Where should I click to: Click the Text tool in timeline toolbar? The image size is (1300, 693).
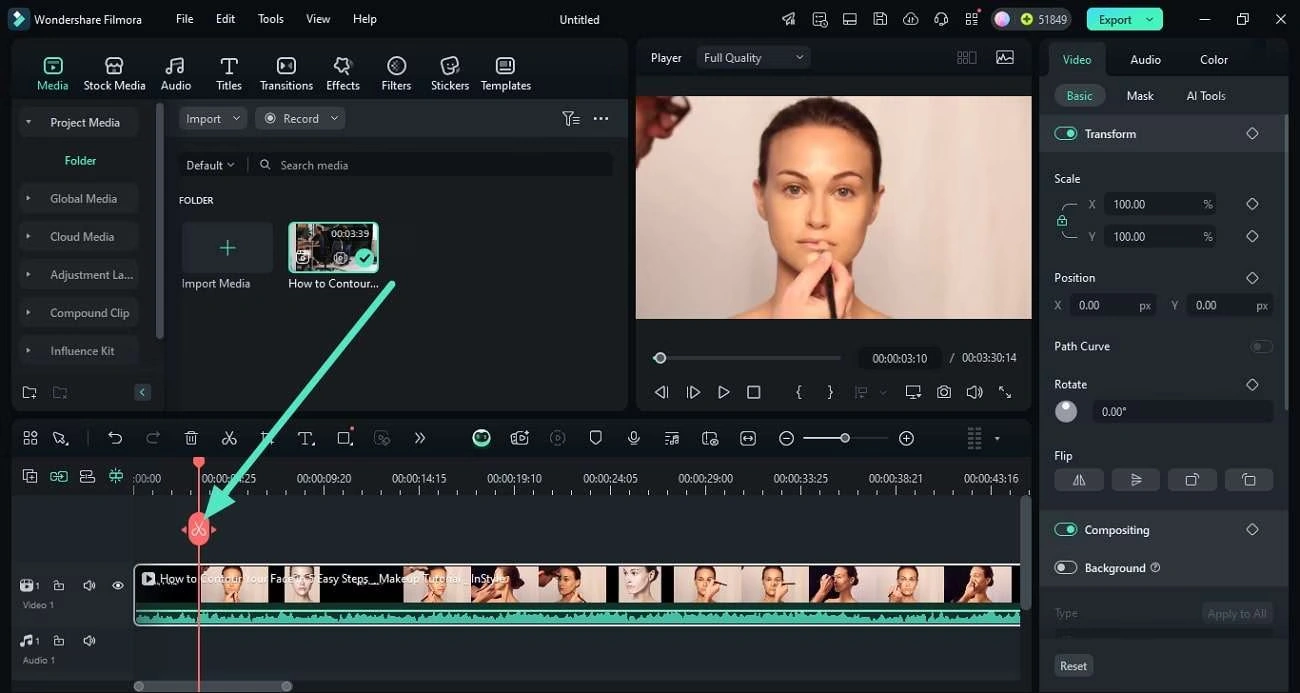tap(306, 438)
